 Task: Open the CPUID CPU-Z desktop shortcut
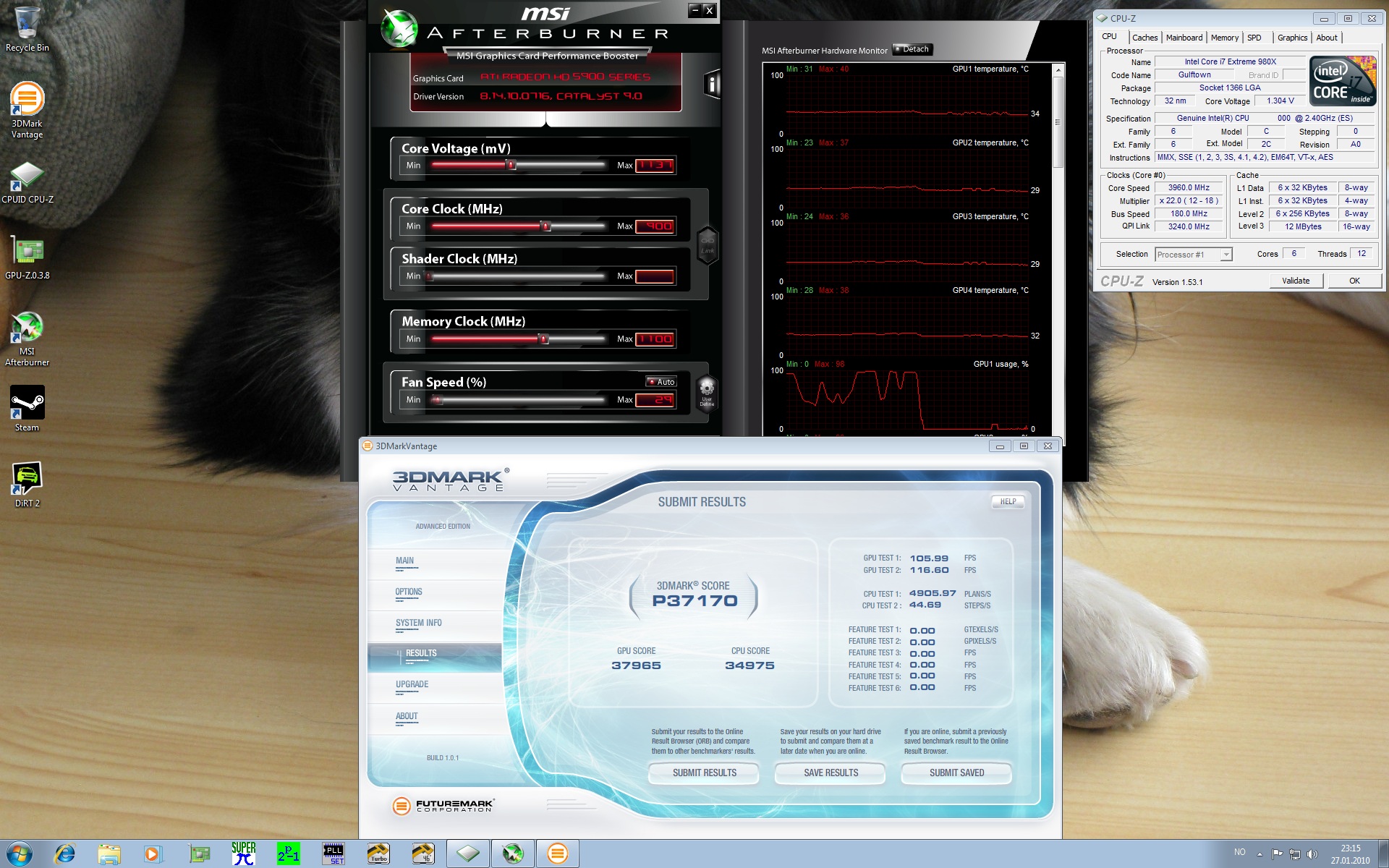pyautogui.click(x=27, y=182)
